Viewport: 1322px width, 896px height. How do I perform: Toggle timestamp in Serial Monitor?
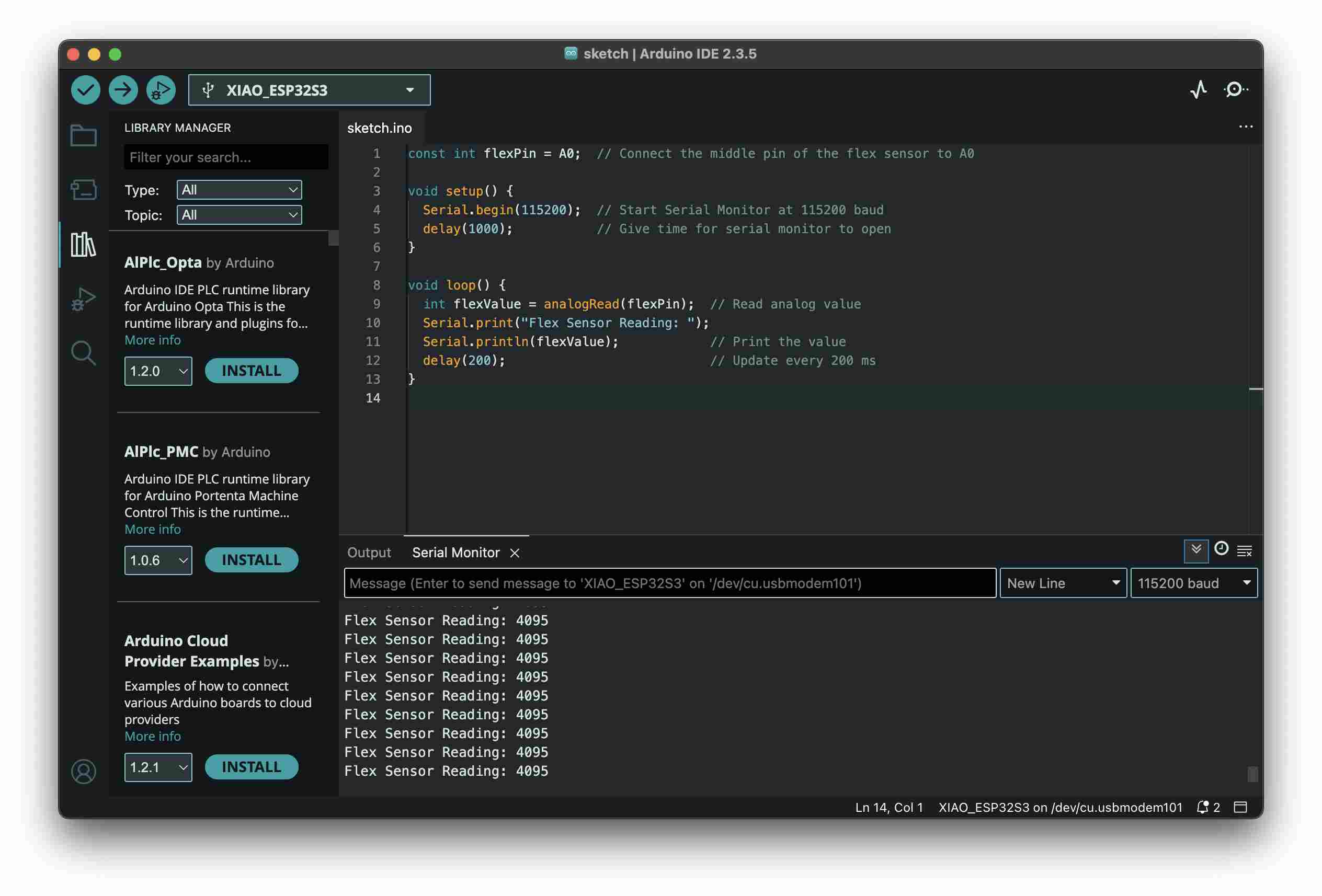point(1221,548)
